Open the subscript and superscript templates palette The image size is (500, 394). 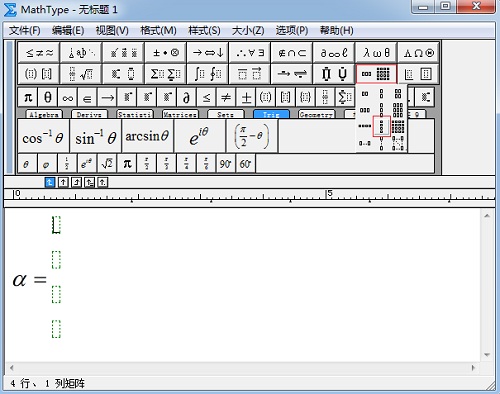click(123, 74)
